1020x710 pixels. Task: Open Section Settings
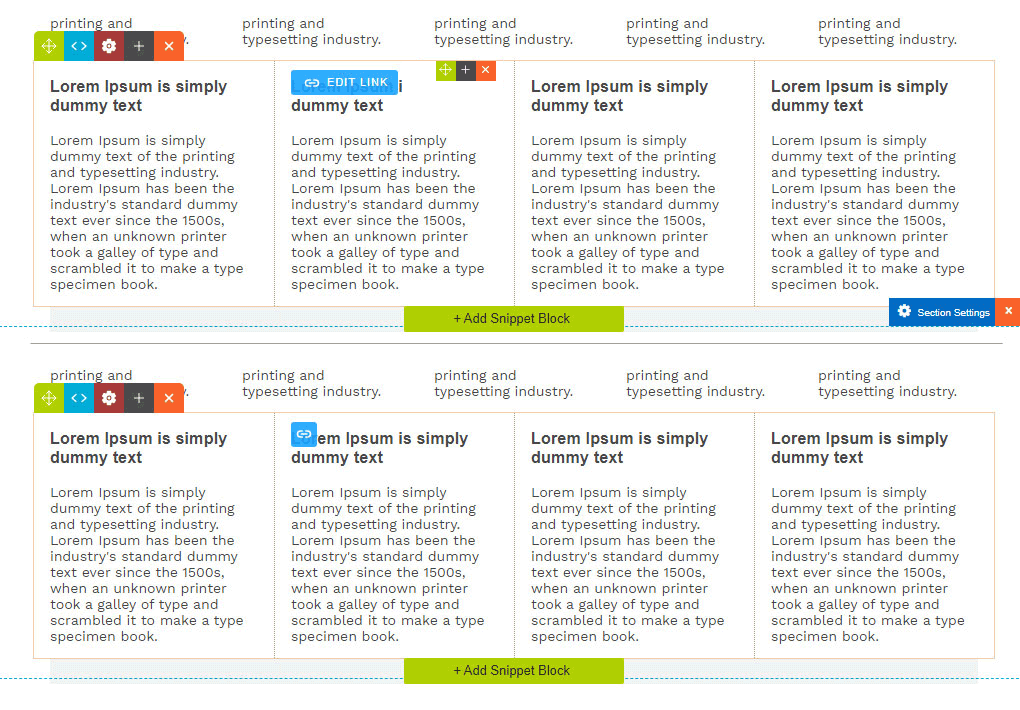[942, 312]
